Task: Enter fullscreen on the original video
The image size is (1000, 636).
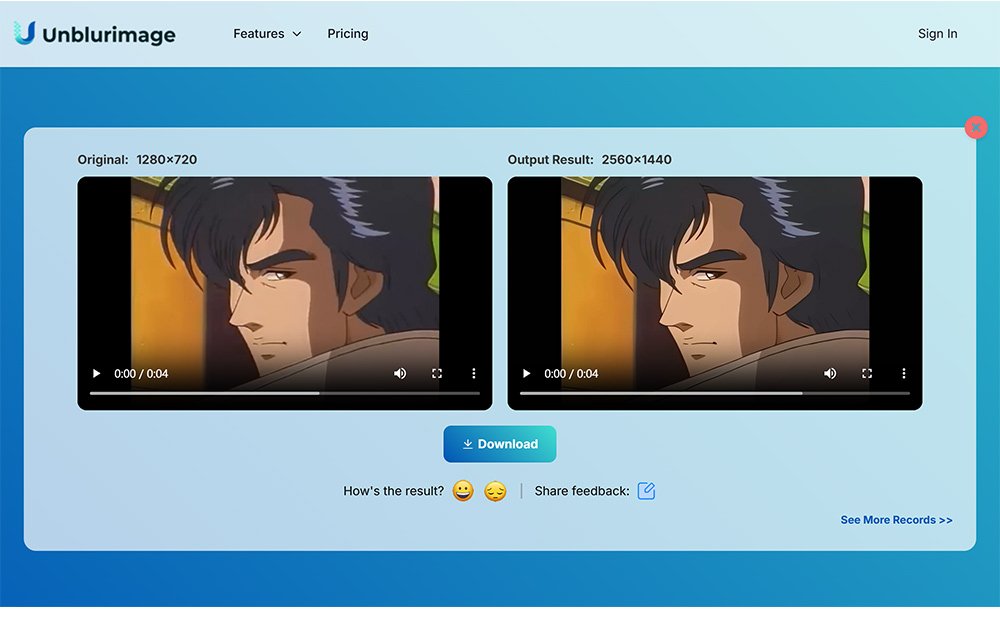Action: pyautogui.click(x=437, y=374)
